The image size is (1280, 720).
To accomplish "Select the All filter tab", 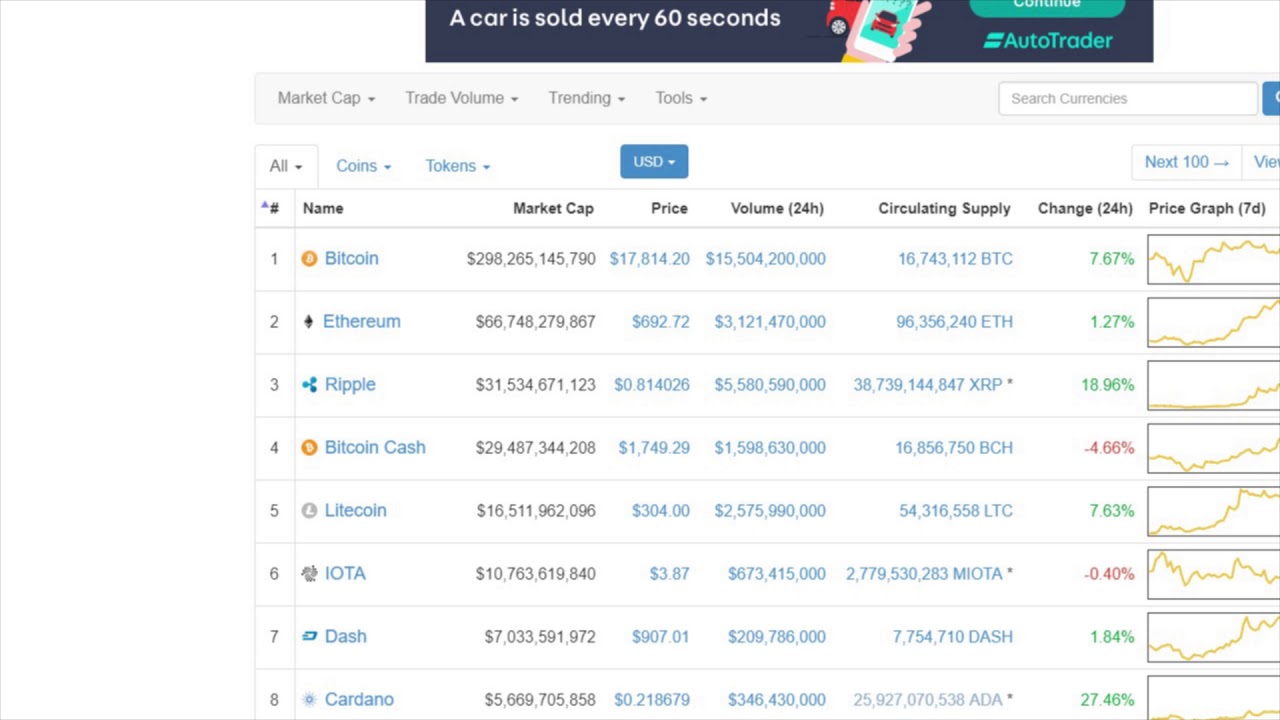I will (x=286, y=166).
